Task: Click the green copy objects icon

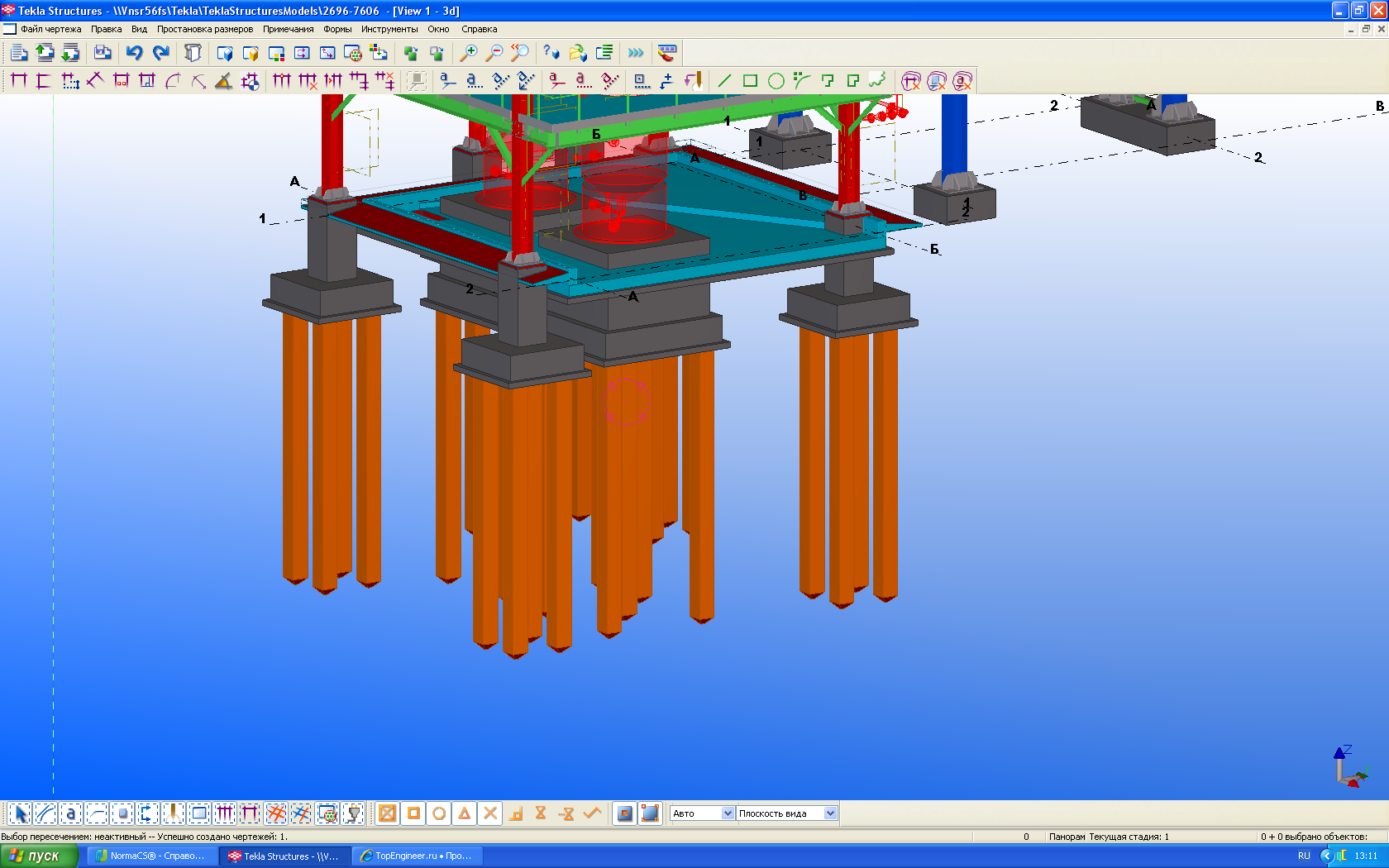Action: 410,53
